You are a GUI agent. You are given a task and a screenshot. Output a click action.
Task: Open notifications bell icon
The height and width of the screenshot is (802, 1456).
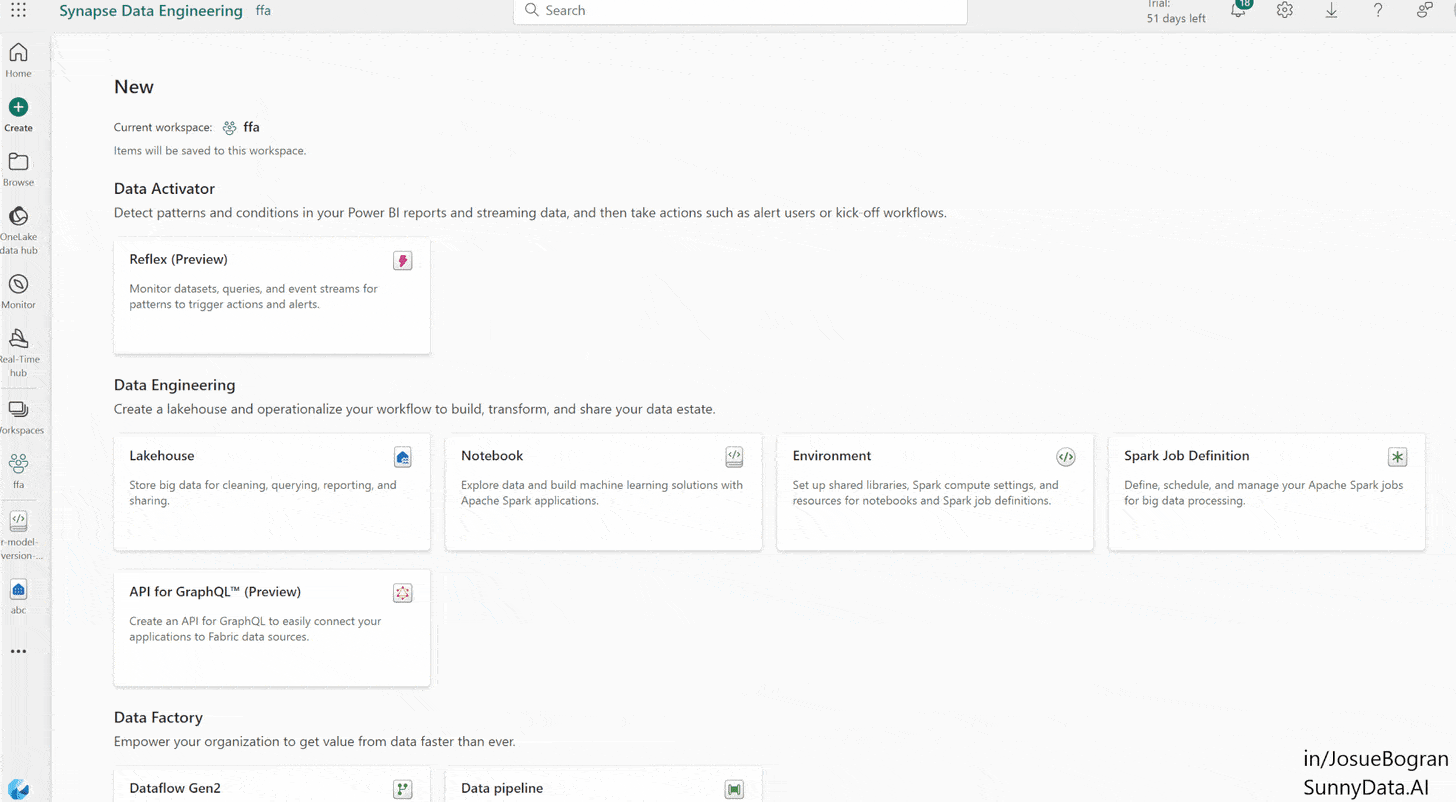1238,10
